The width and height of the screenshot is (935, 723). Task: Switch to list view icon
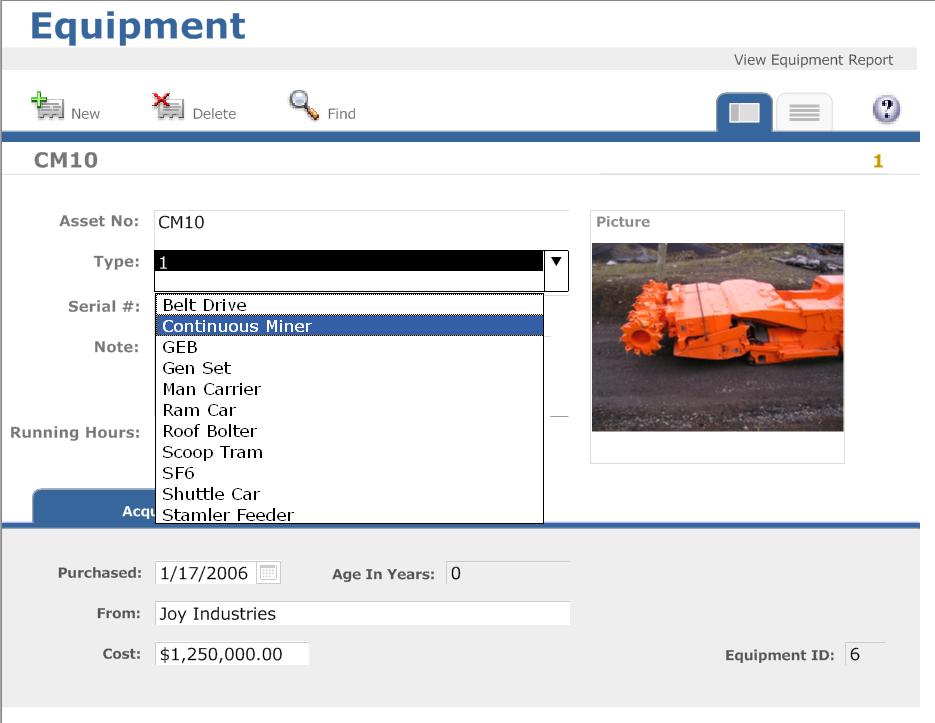[x=804, y=113]
